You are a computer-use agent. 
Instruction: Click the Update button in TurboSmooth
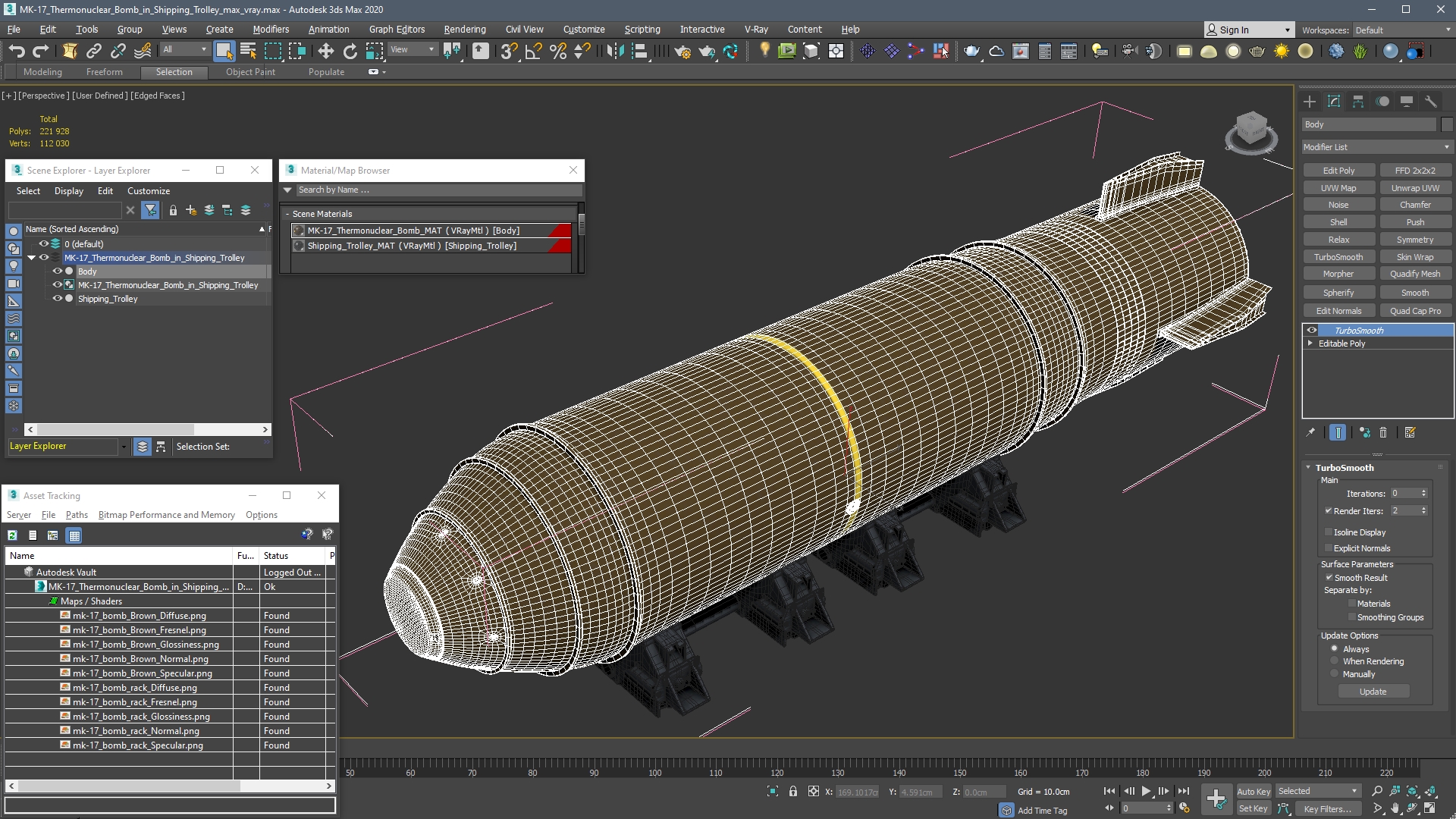point(1373,692)
